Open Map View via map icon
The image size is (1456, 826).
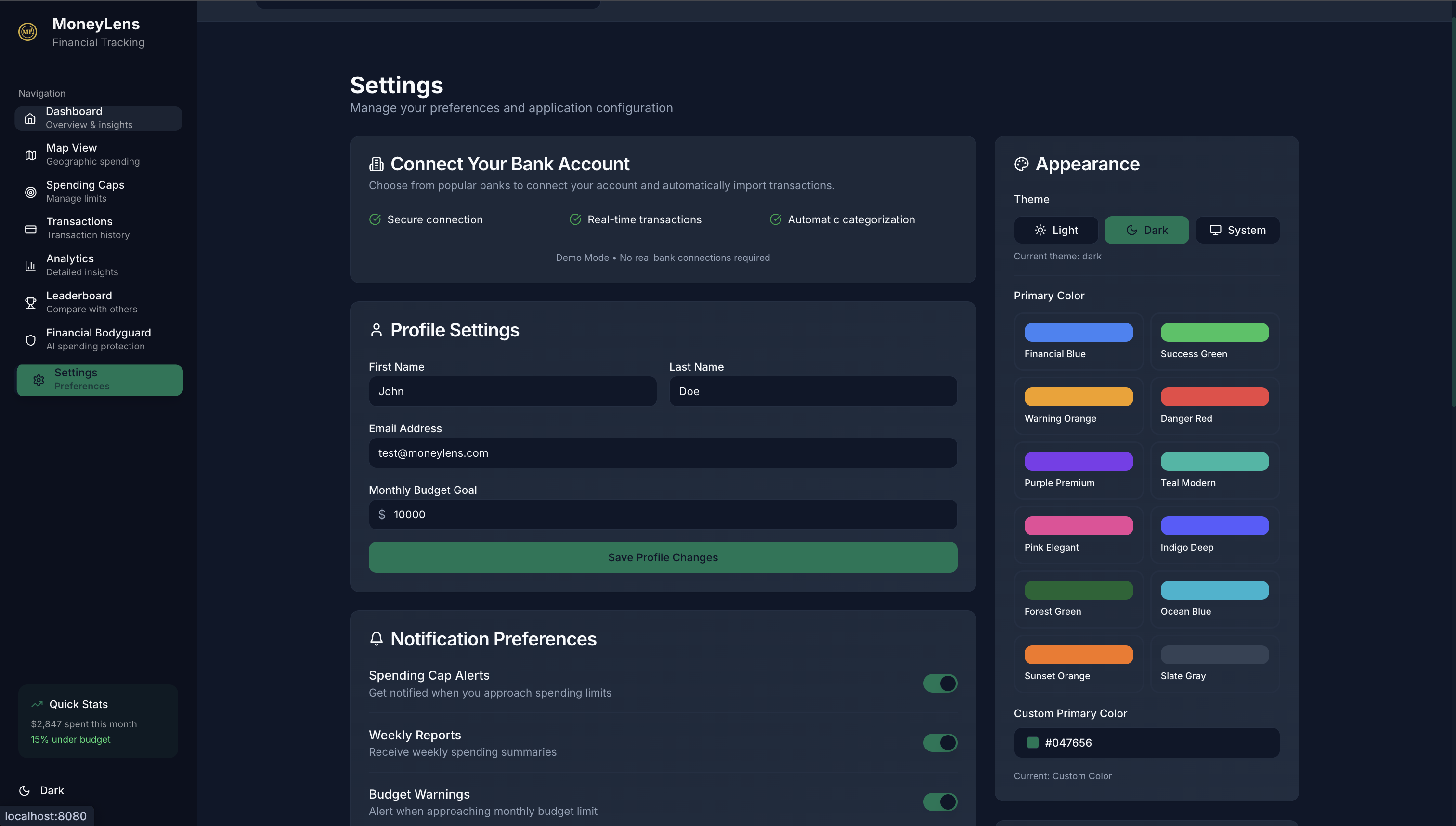(31, 155)
